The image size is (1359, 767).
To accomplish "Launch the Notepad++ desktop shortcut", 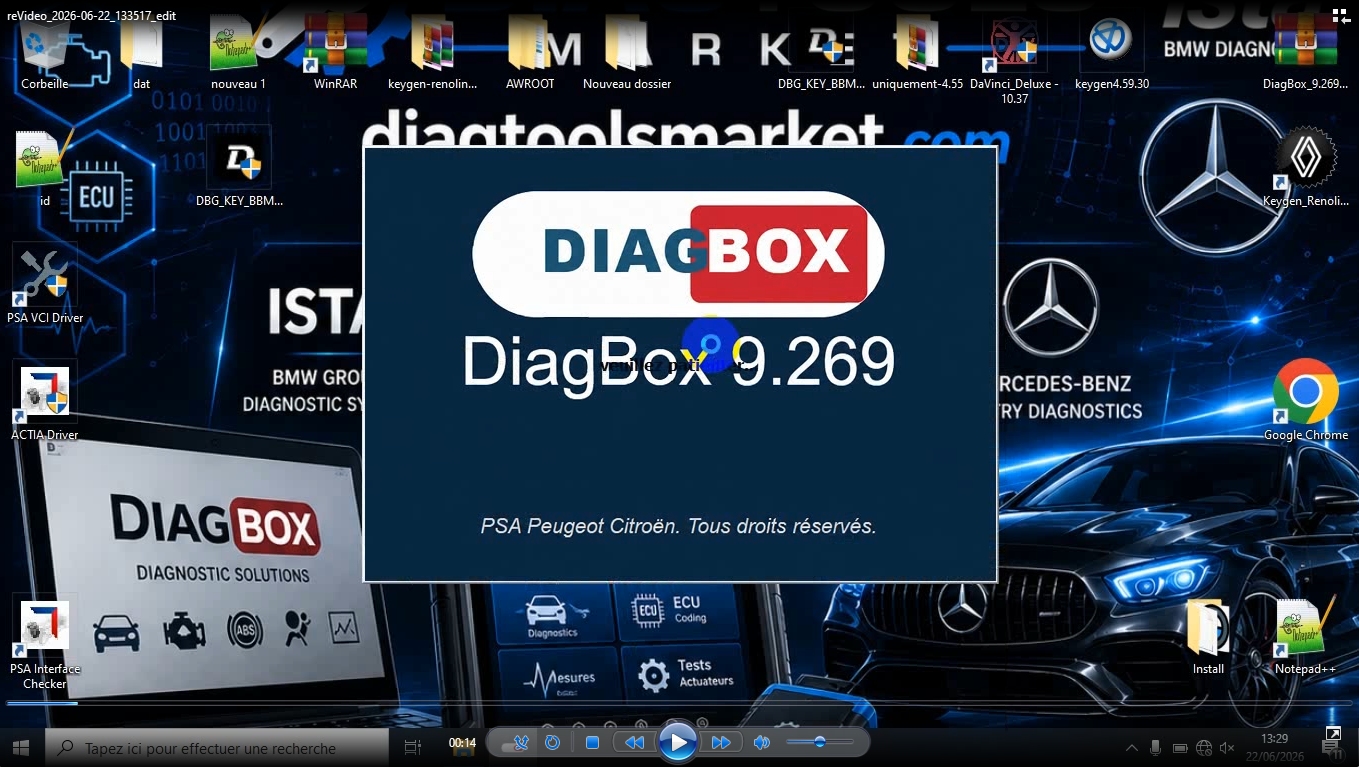I will (x=1305, y=636).
